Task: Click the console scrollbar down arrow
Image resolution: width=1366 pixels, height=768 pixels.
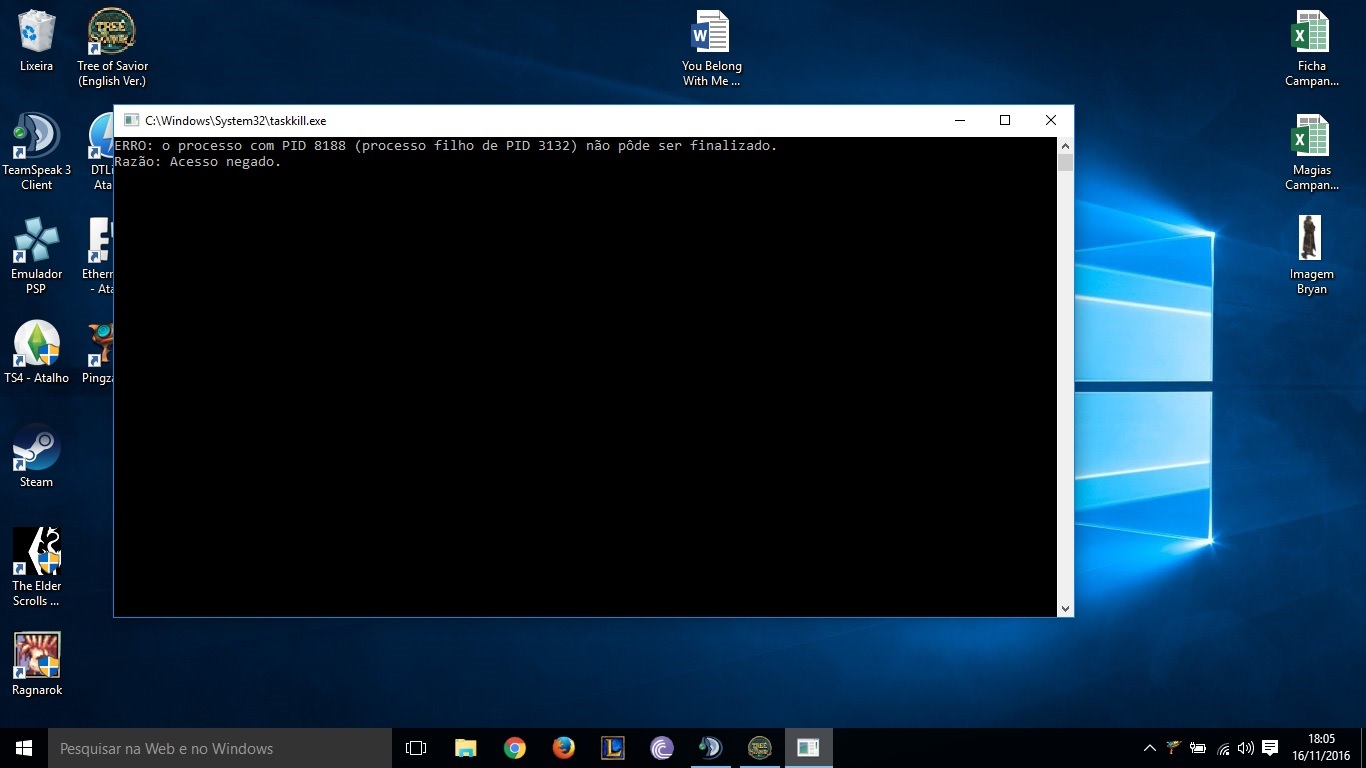Action: [x=1065, y=608]
